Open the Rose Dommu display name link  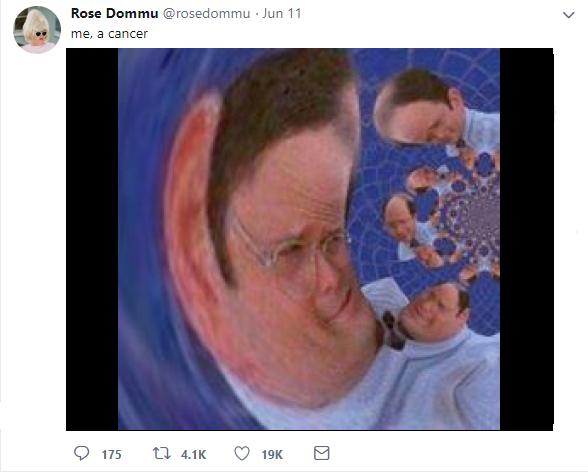click(114, 13)
